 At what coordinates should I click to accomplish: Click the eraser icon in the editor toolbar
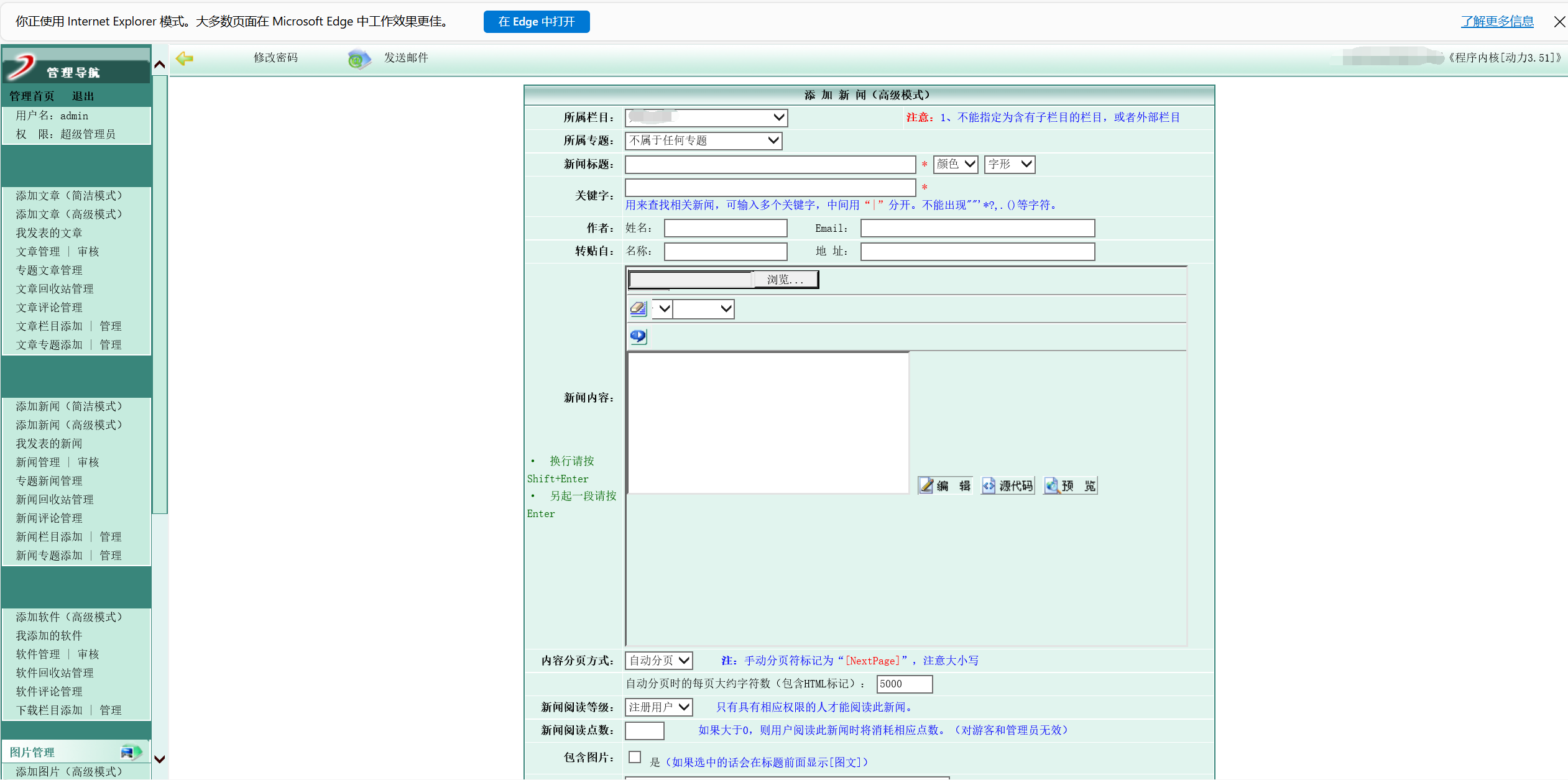[639, 308]
